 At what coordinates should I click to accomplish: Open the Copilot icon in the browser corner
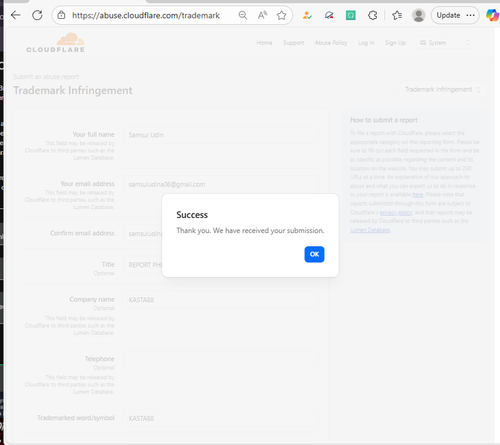coord(493,15)
